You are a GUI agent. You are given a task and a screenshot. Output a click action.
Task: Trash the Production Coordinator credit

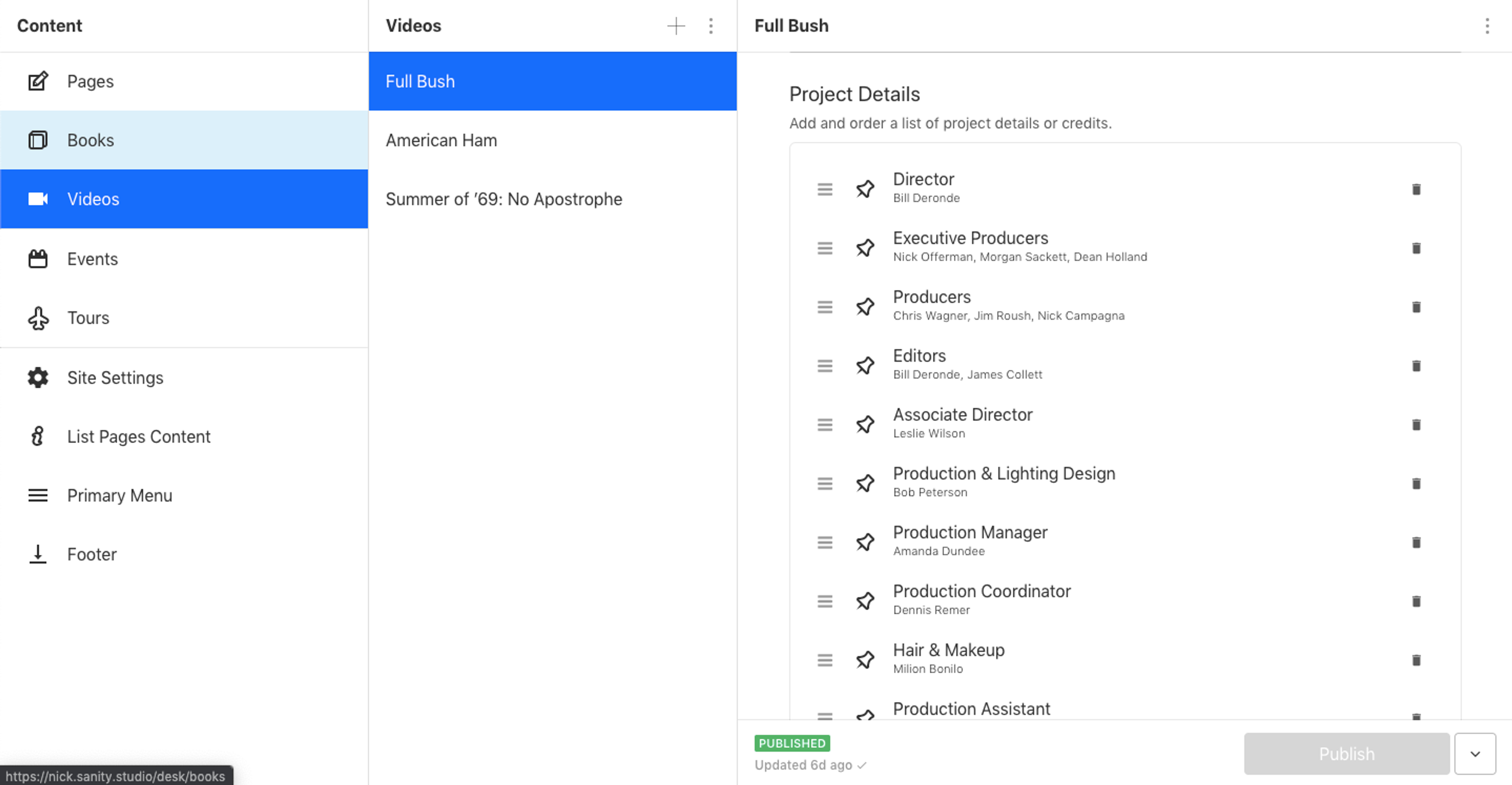click(x=1416, y=601)
